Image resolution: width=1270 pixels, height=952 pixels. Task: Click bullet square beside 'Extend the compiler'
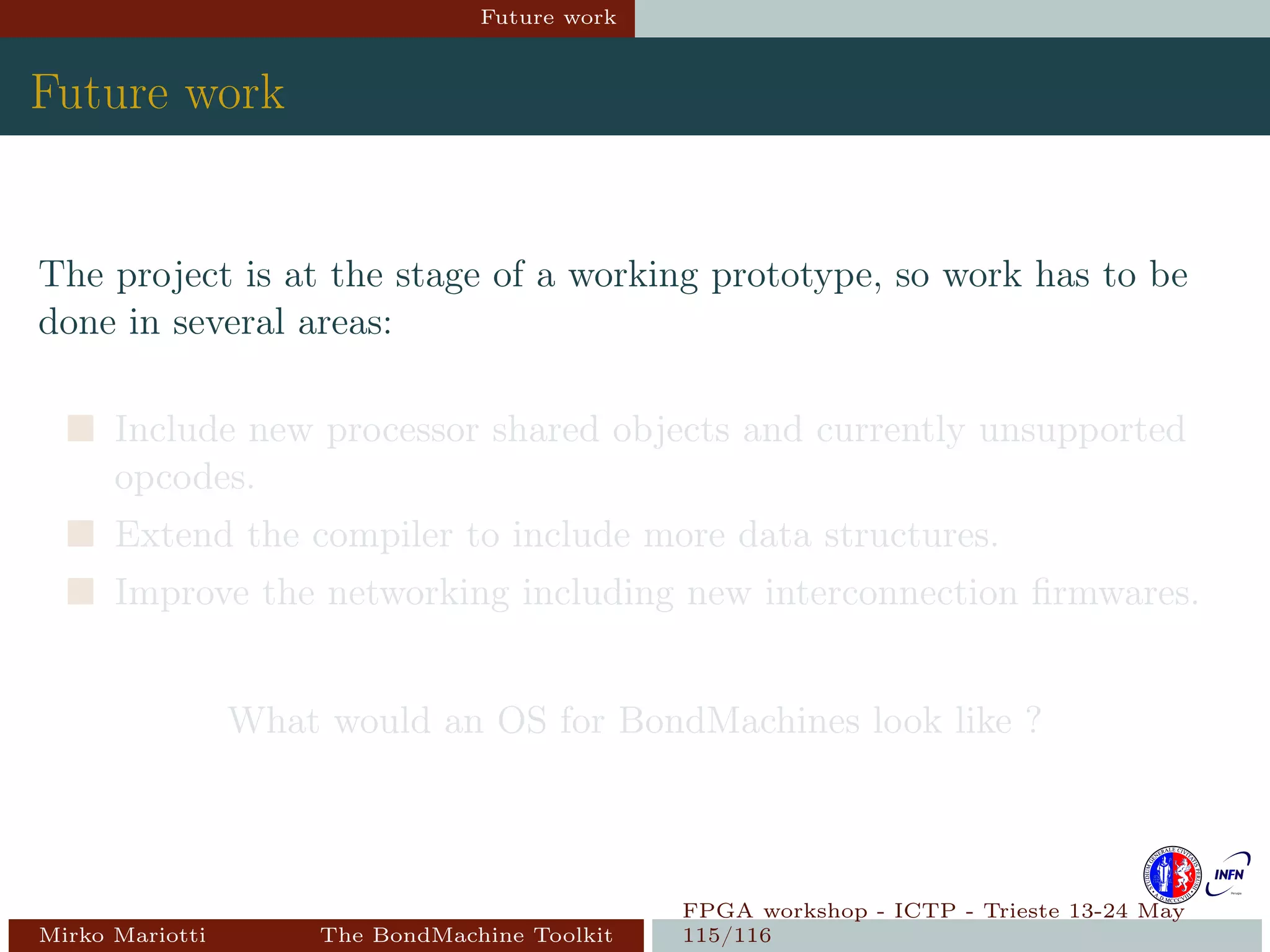(x=81, y=534)
